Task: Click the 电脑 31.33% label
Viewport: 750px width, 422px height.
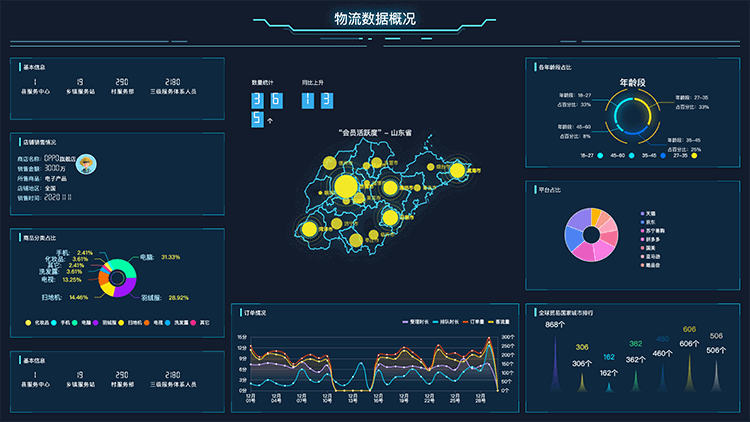Action: pyautogui.click(x=160, y=257)
